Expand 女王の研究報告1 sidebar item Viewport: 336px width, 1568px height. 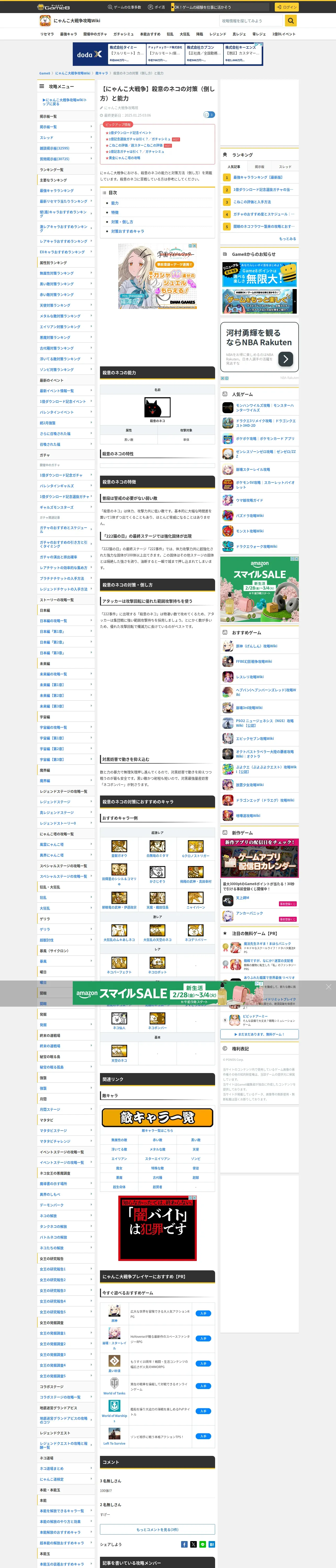(66, 1269)
